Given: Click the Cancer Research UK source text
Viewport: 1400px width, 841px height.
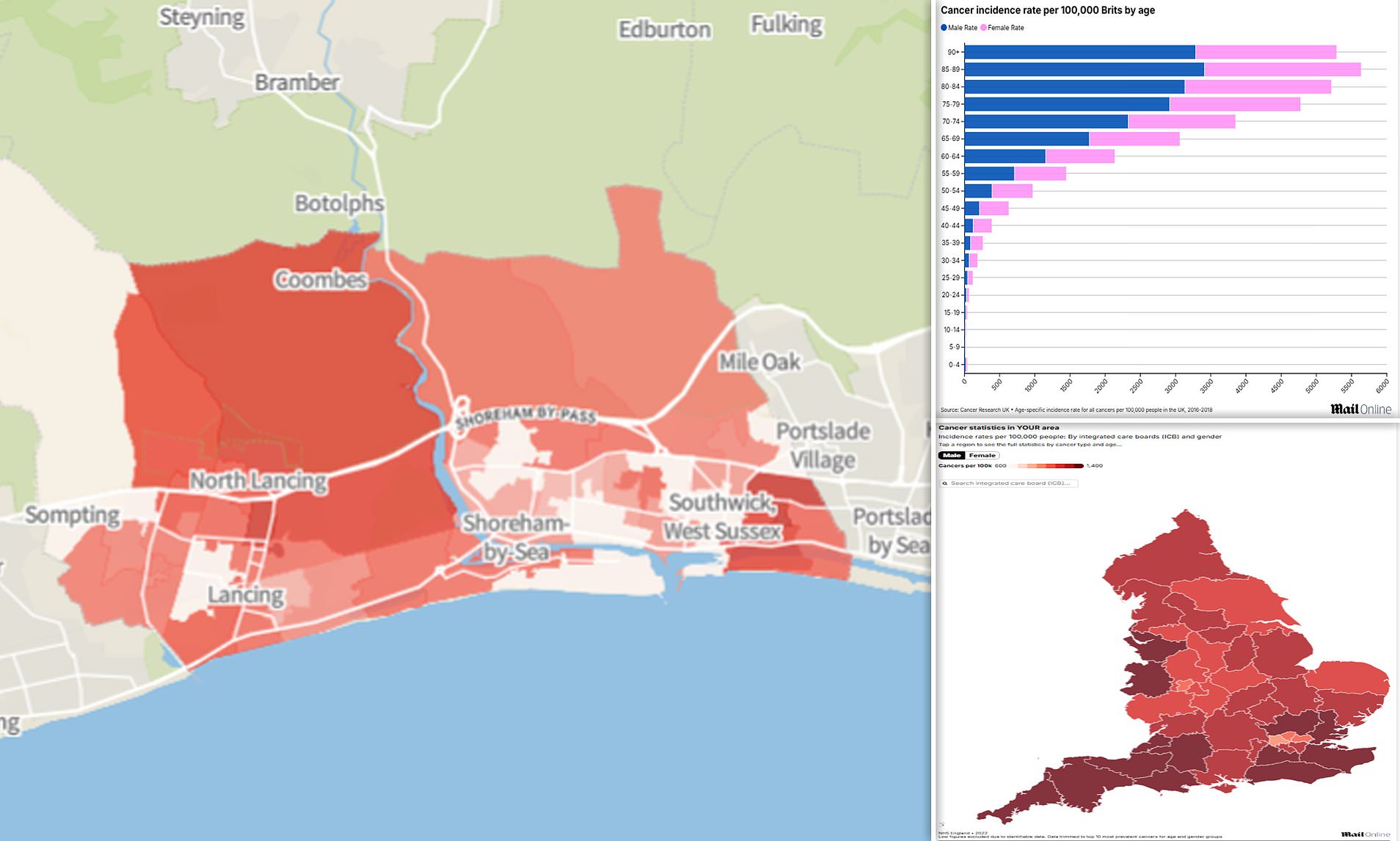Looking at the screenshot, I should (x=976, y=410).
